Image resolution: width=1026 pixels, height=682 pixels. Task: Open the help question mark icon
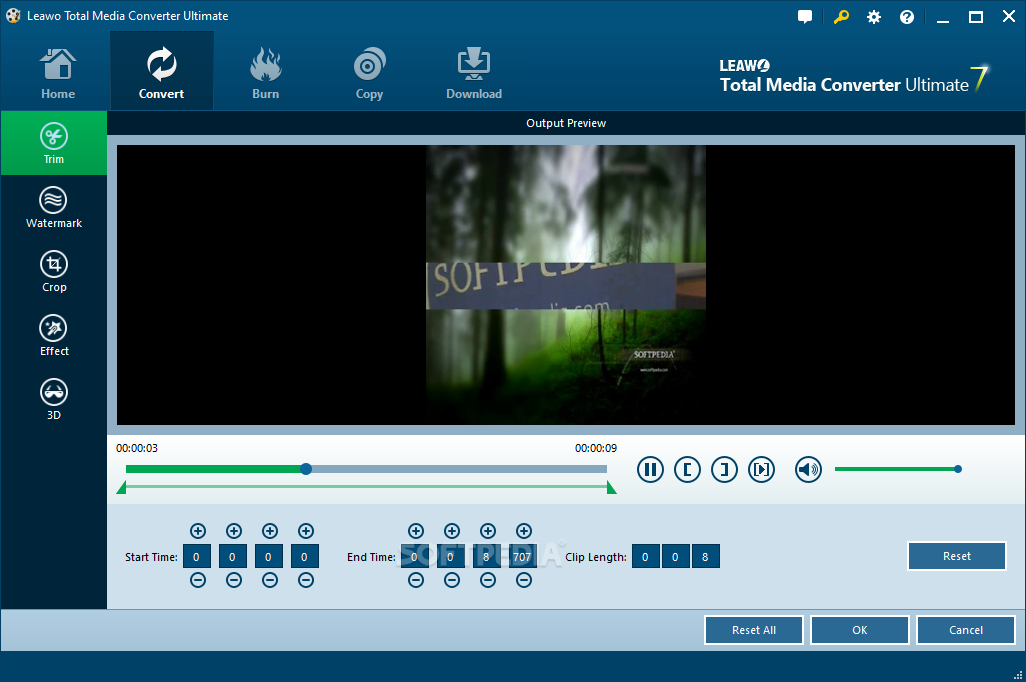click(x=906, y=17)
